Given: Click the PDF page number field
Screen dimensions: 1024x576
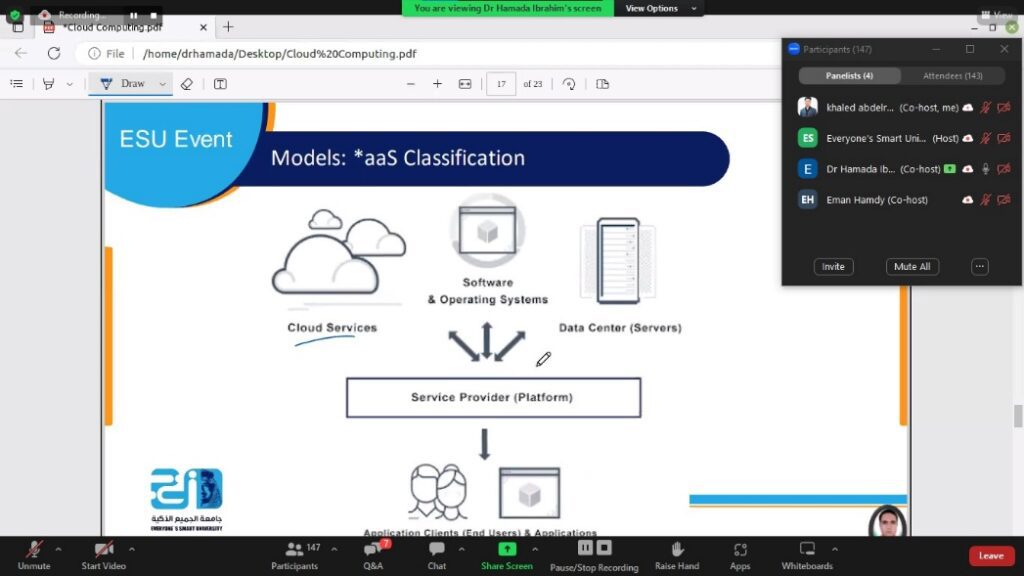Looking at the screenshot, I should (501, 84).
